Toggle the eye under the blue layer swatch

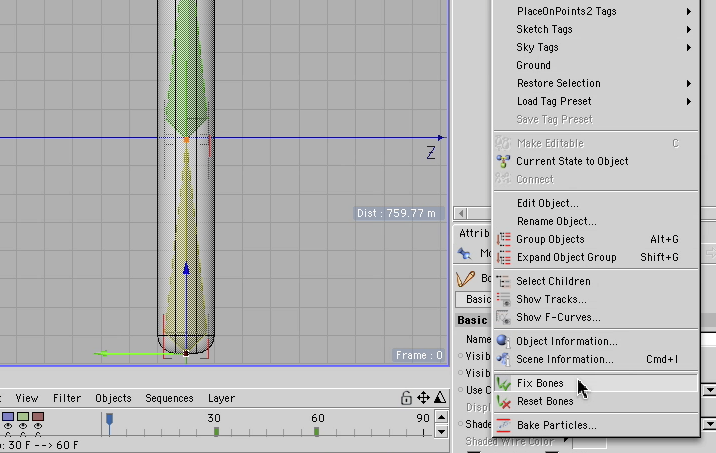[8, 426]
